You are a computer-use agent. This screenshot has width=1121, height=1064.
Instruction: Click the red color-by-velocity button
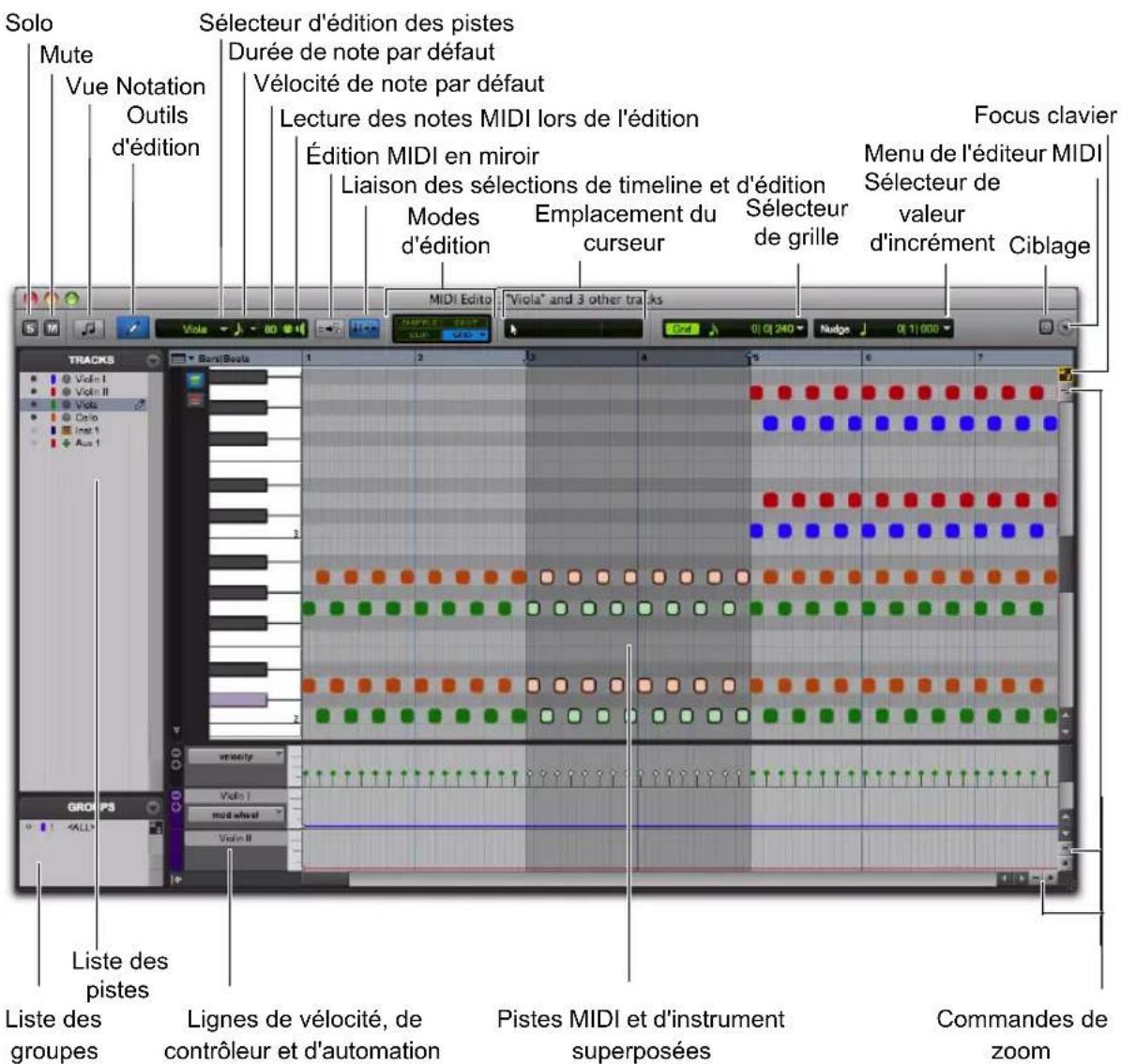click(x=195, y=401)
